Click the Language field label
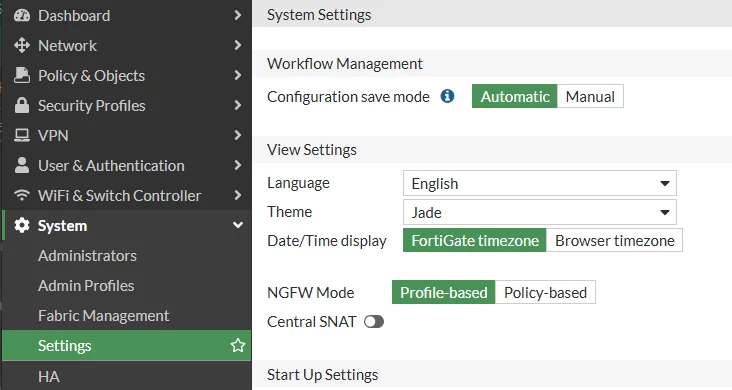The height and width of the screenshot is (390, 732). pos(298,183)
